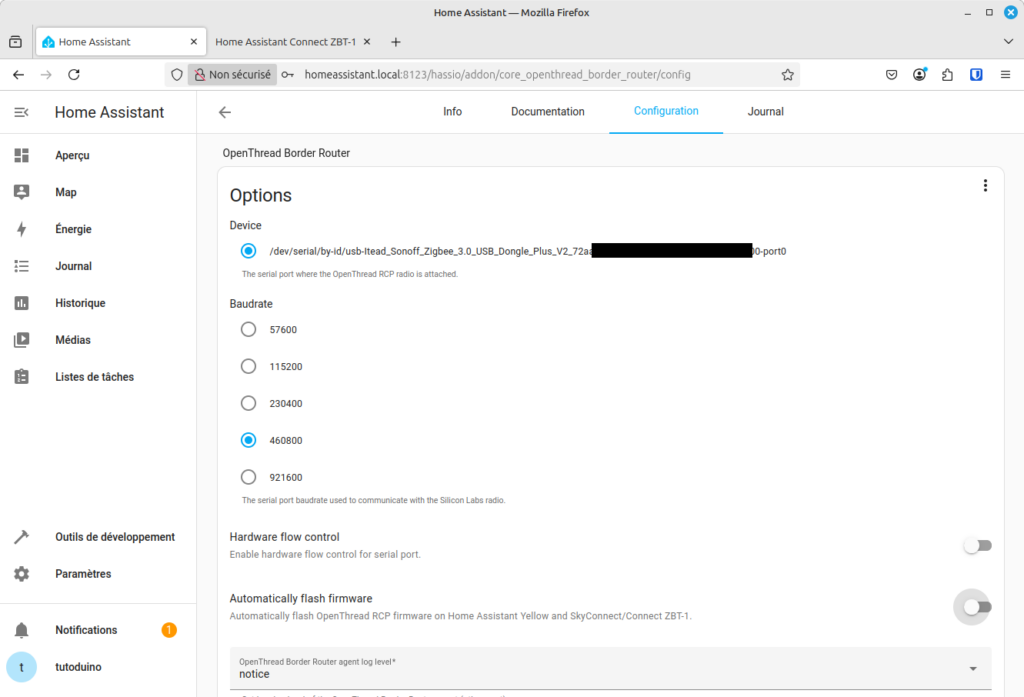Select the 921600 baudrate
1024x697 pixels.
[248, 477]
